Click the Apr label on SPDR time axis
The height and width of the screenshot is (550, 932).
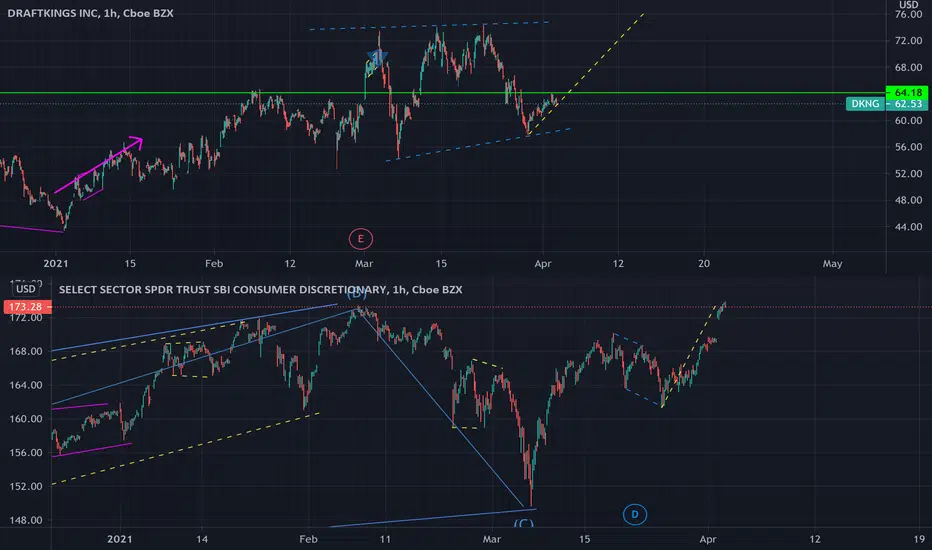(x=708, y=539)
